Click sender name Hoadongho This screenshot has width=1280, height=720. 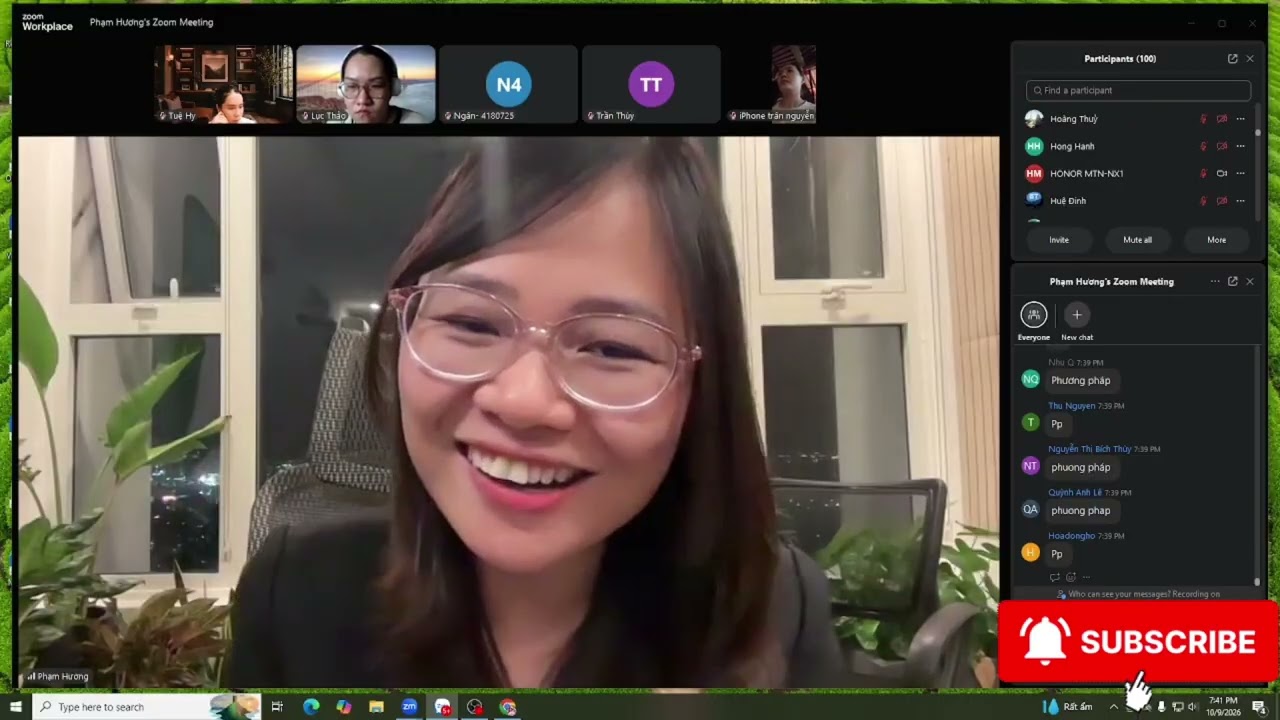1072,536
